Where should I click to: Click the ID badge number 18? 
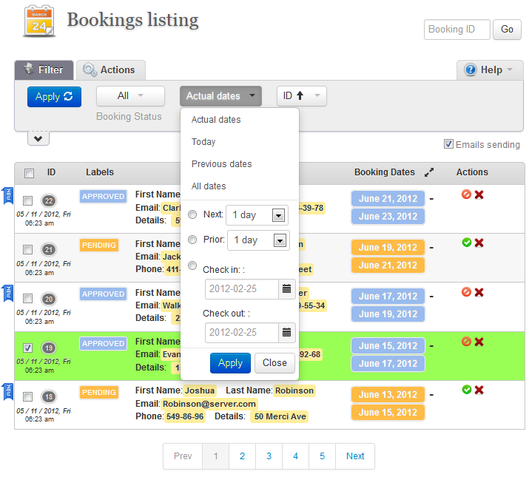pos(49,397)
